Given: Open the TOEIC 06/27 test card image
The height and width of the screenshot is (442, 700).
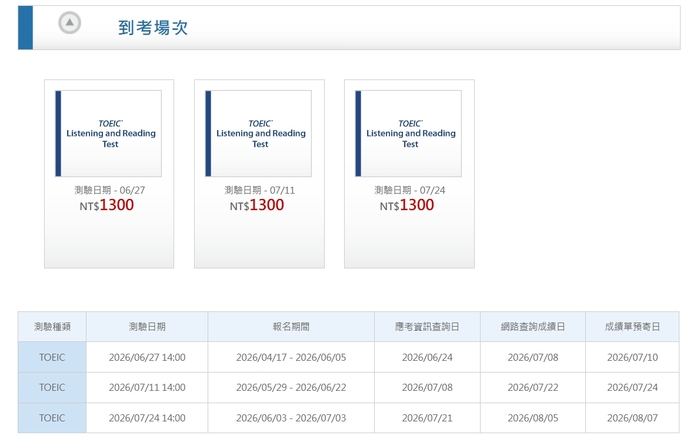Looking at the screenshot, I should pyautogui.click(x=108, y=133).
